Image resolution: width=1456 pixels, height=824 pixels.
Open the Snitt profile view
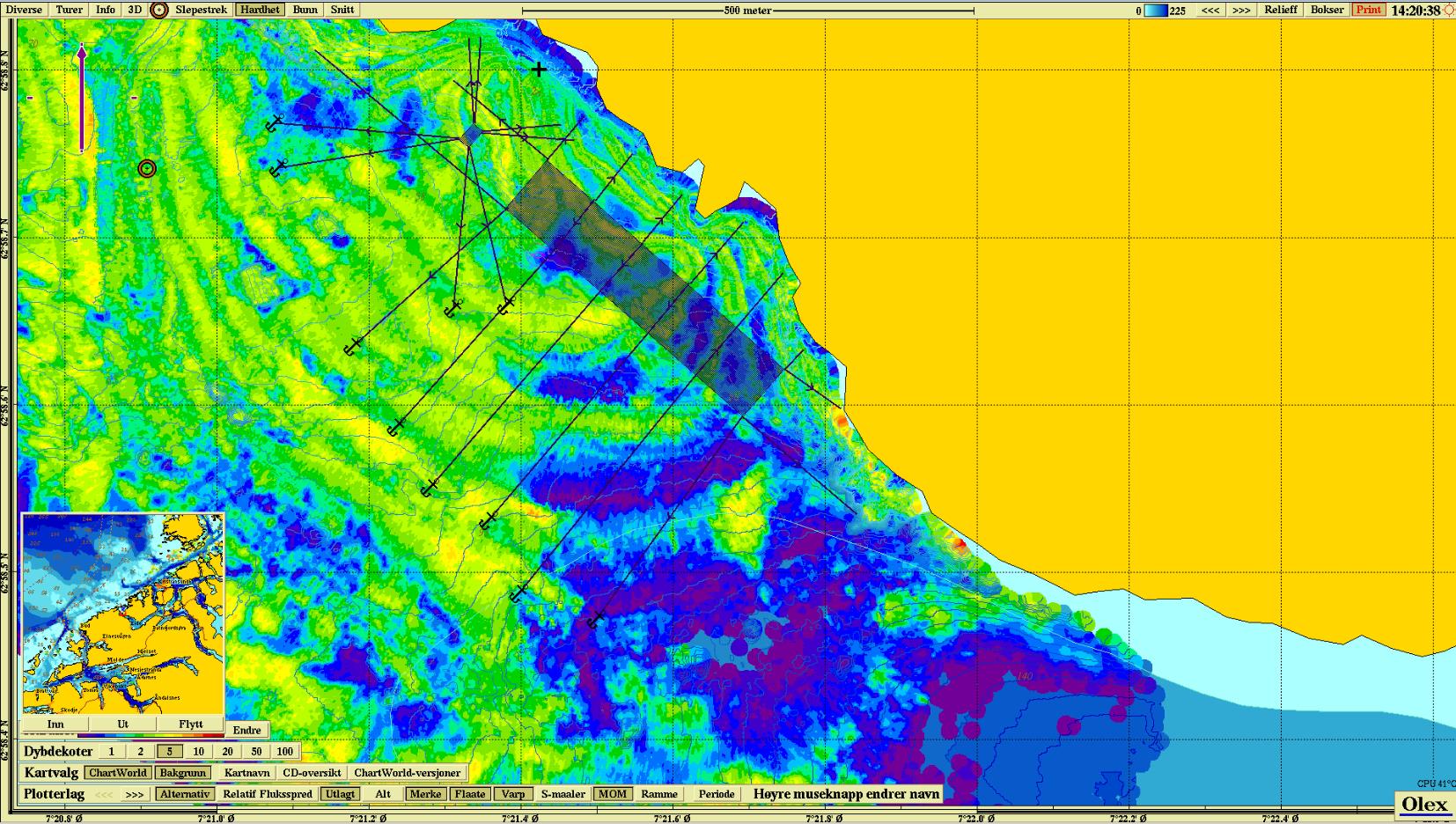[x=342, y=10]
